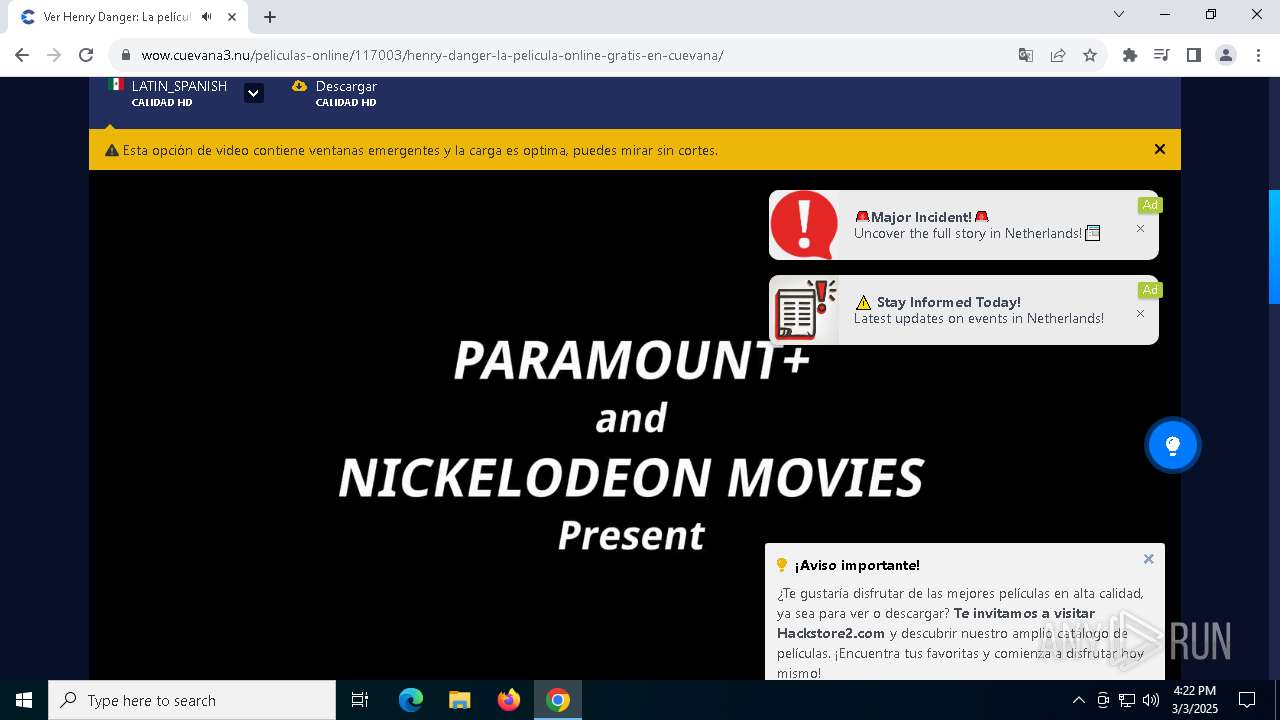This screenshot has width=1280, height=720.
Task: Open File Explorer from taskbar
Action: 460,700
